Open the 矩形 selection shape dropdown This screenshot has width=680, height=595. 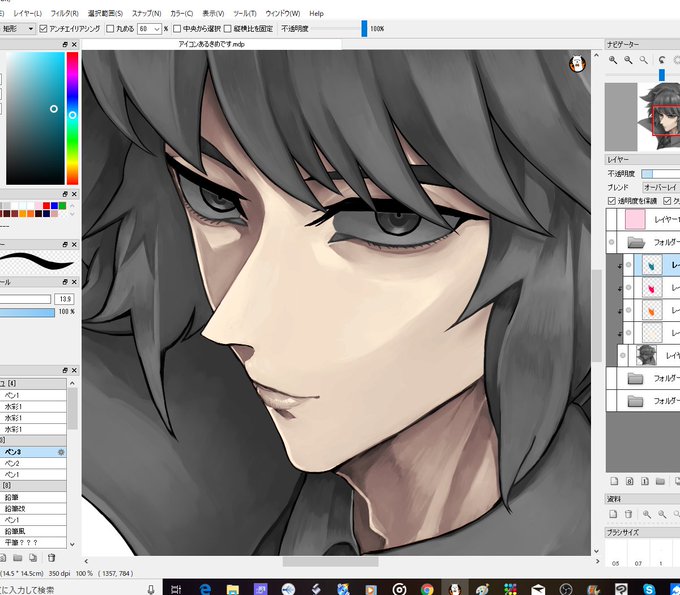click(19, 29)
